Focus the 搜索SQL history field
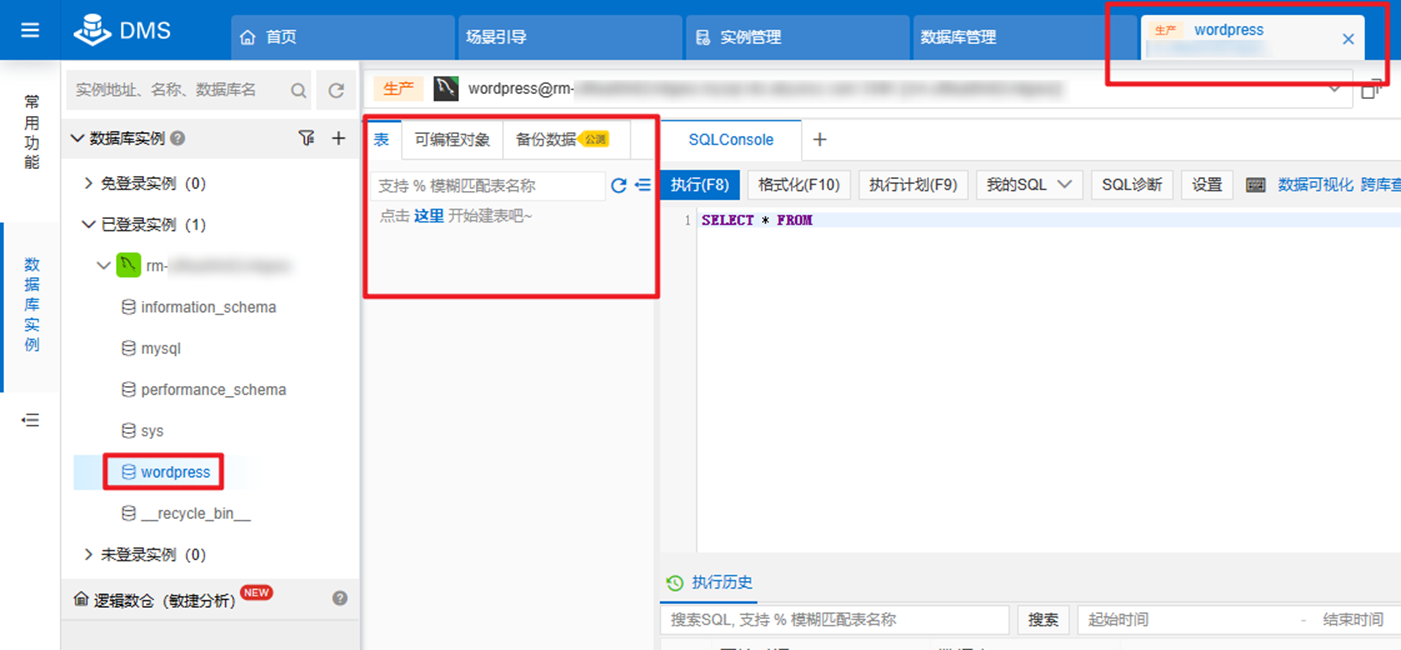 click(834, 620)
